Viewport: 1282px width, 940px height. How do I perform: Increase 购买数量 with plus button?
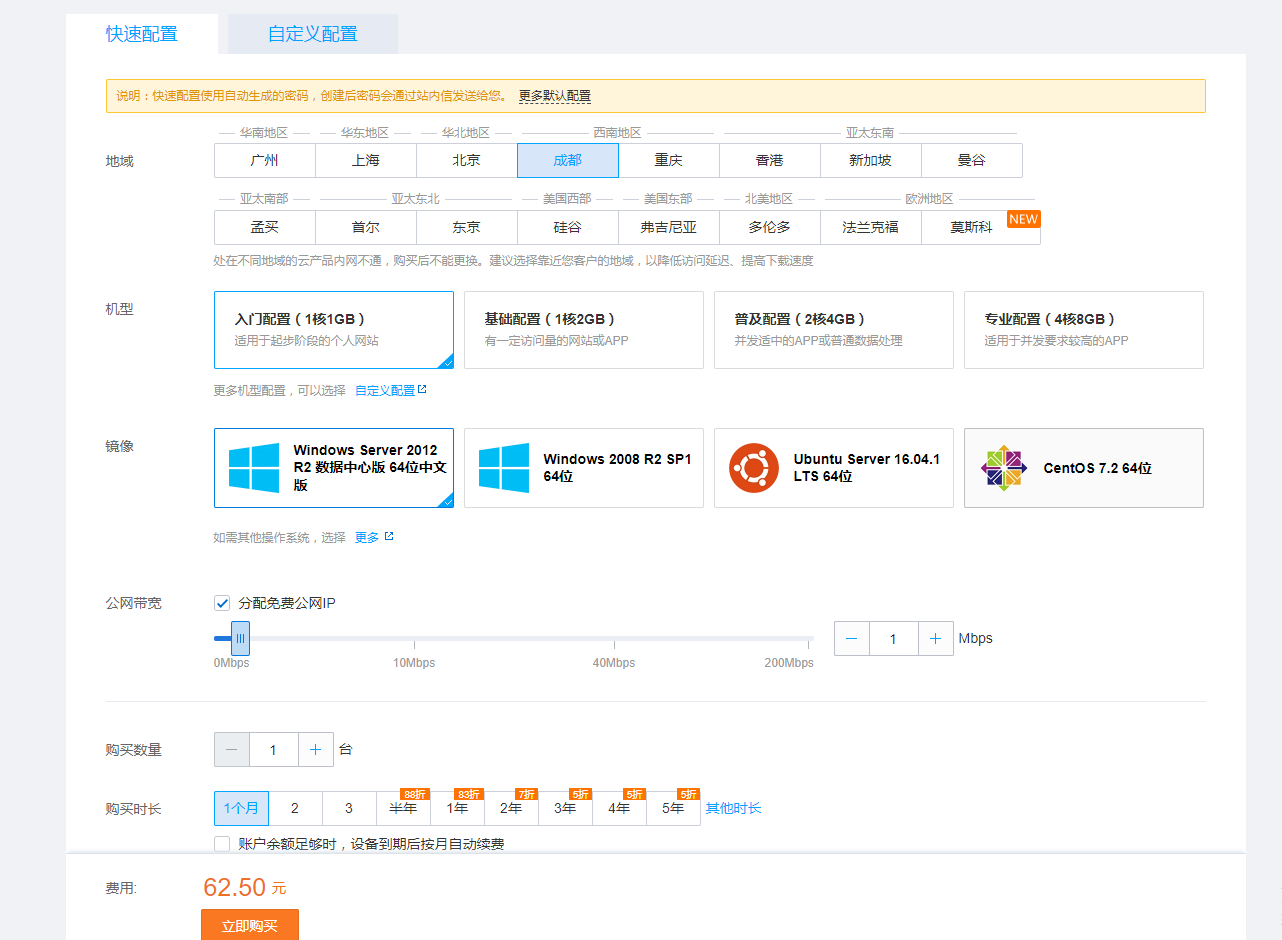pos(315,749)
